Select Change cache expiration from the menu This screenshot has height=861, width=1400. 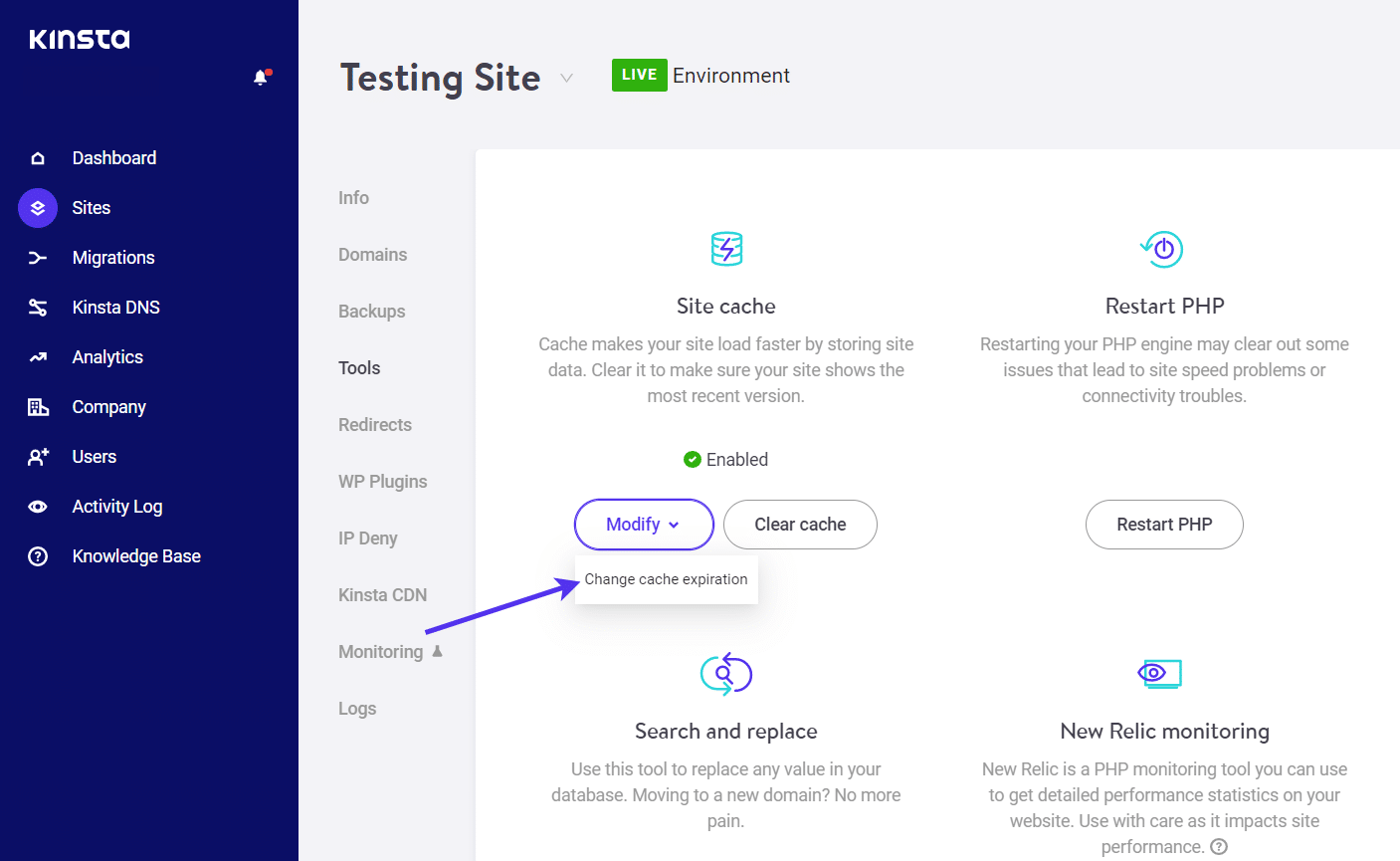[x=666, y=578]
